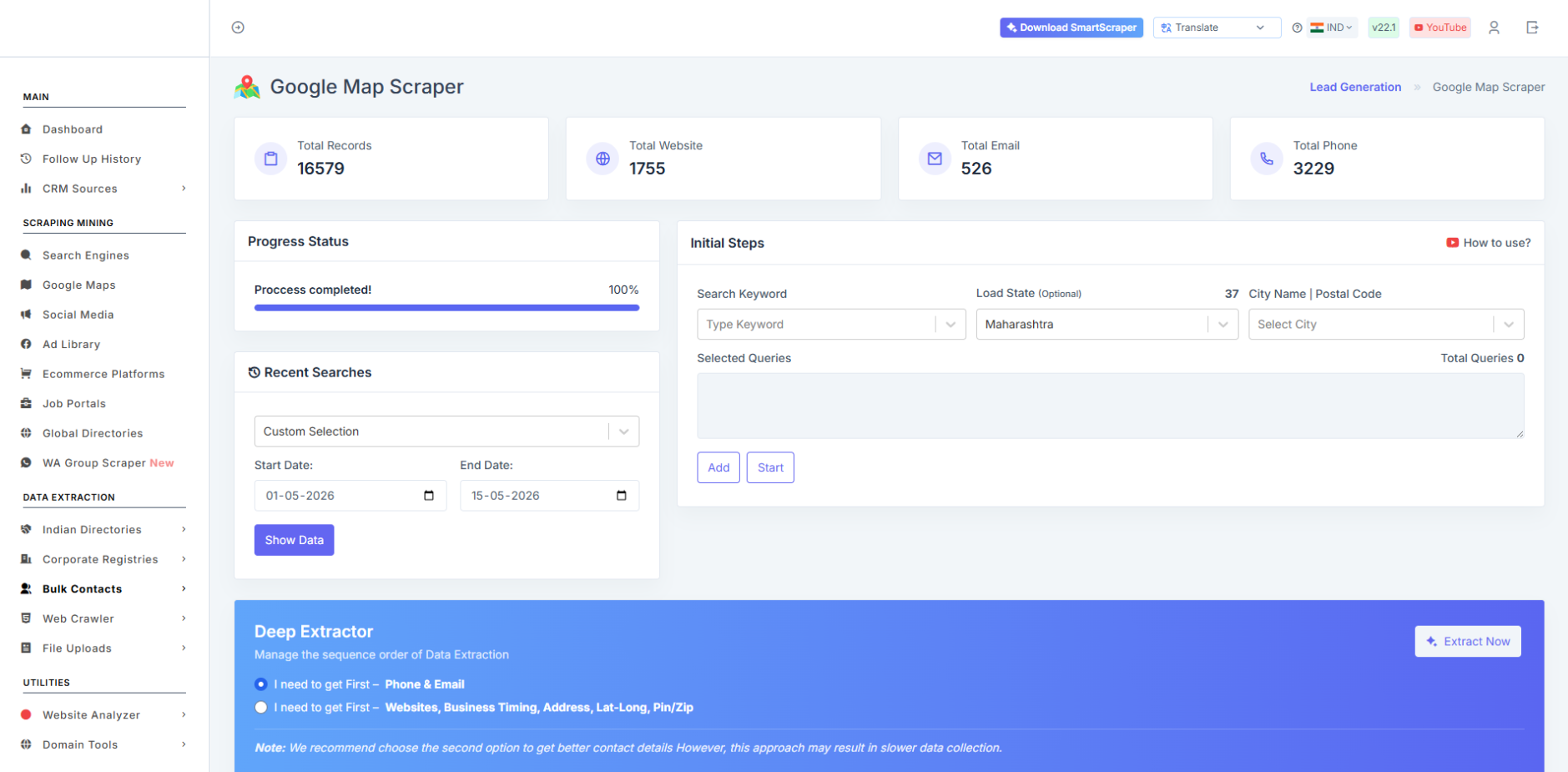Viewport: 1568px width, 772px height.
Task: Click the Add query button
Action: point(718,467)
